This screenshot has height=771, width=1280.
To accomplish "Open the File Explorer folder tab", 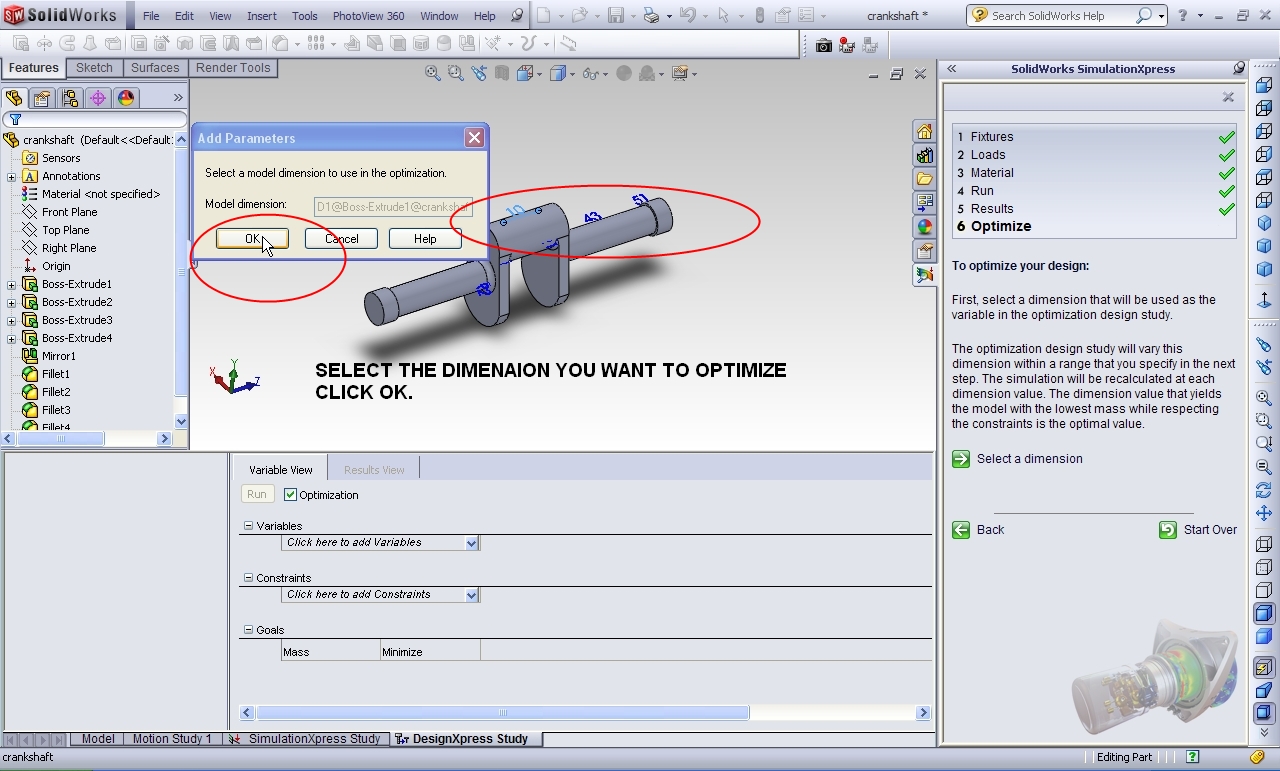I will (924, 179).
